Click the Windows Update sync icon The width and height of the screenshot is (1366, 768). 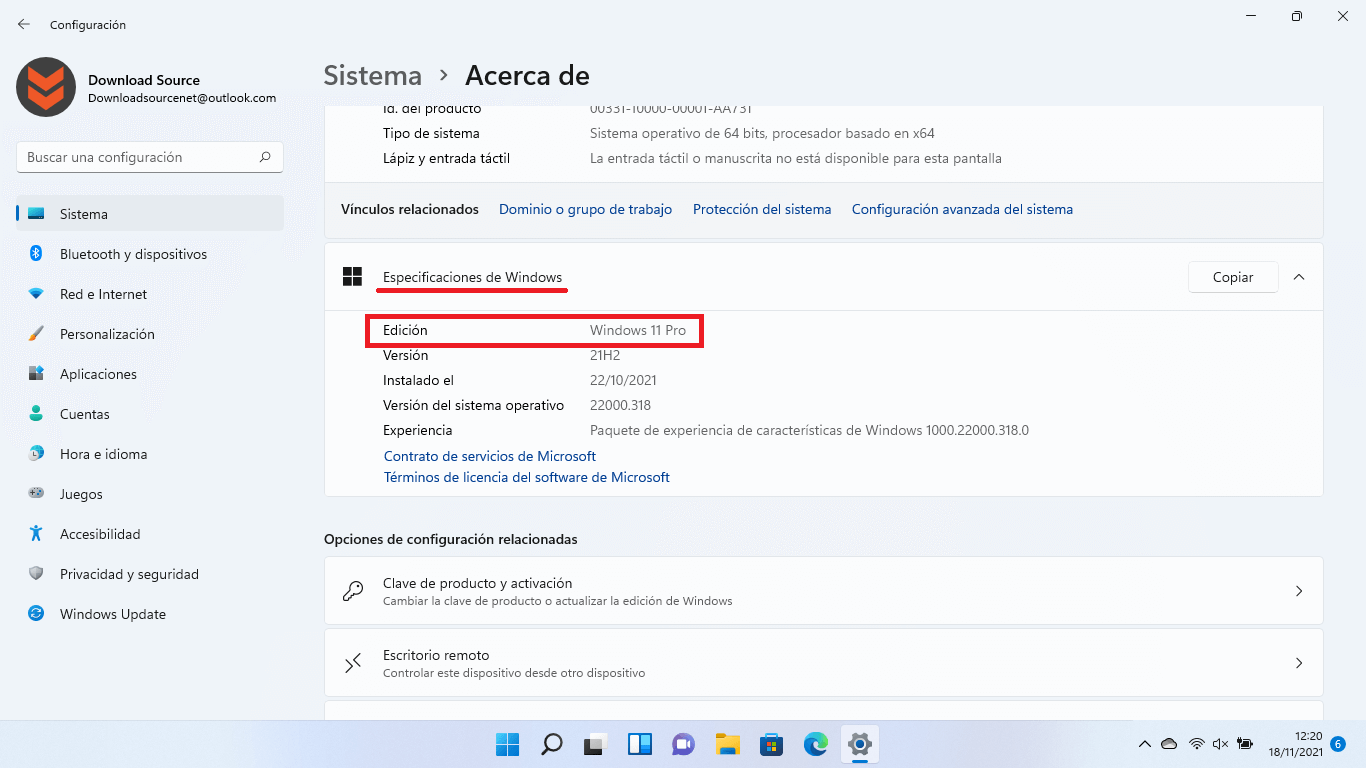tap(36, 614)
